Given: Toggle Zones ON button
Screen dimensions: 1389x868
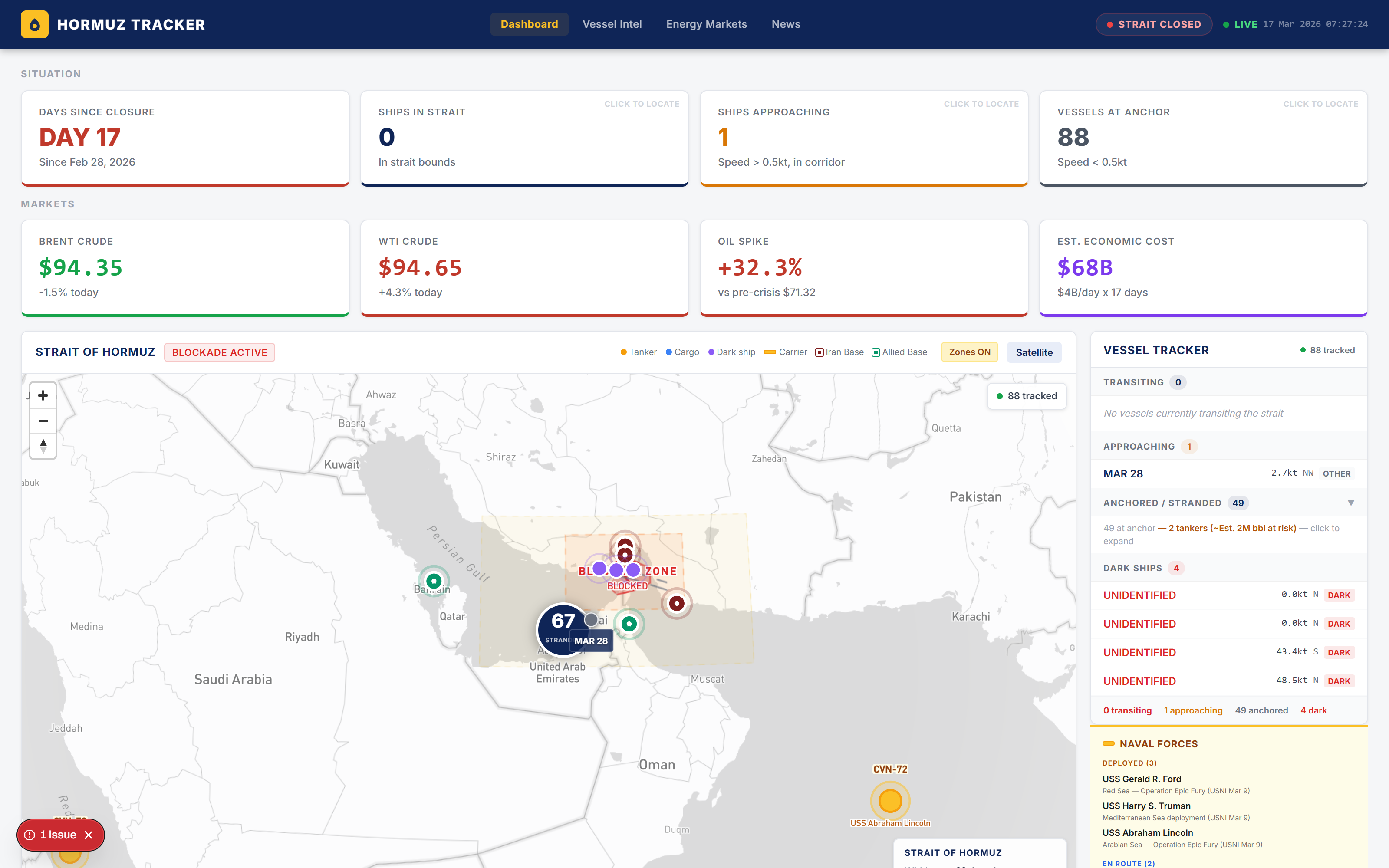Looking at the screenshot, I should coord(969,352).
